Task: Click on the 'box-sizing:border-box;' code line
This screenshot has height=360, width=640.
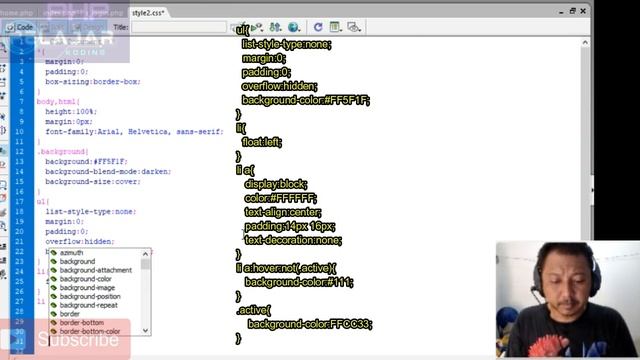Action: tap(93, 82)
